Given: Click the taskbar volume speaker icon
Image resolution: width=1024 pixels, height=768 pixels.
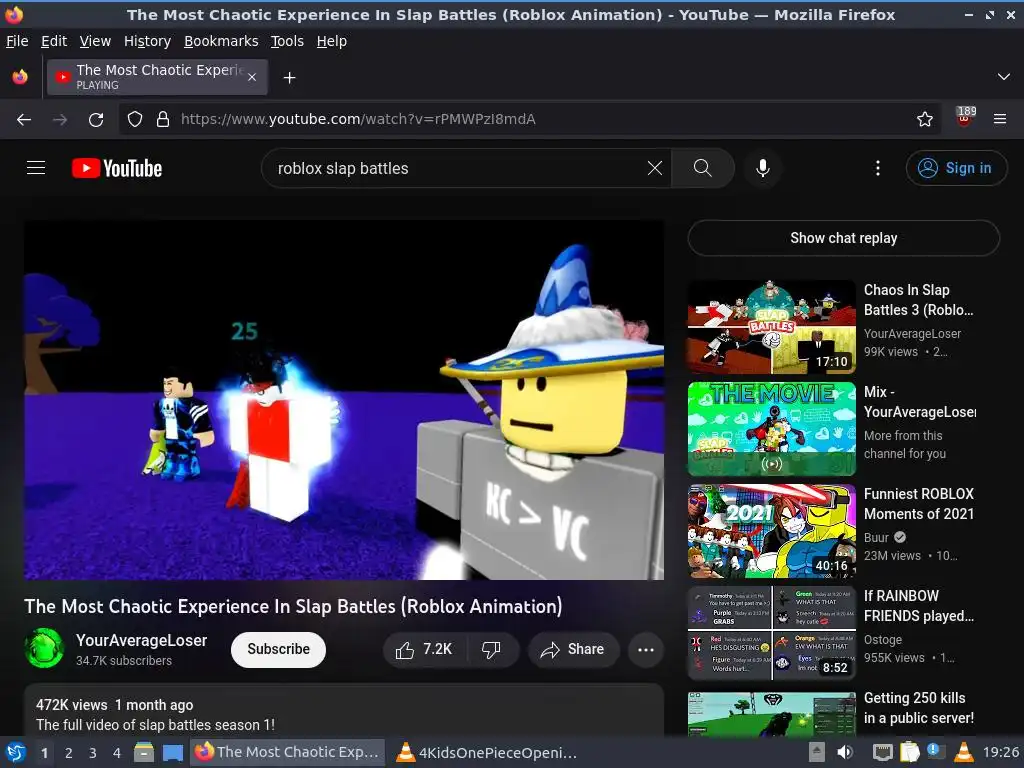Looking at the screenshot, I should click(844, 752).
